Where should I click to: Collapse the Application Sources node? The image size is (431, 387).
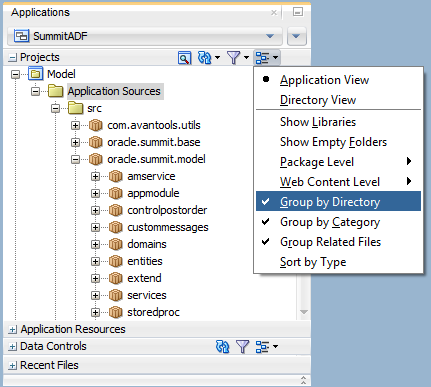35,91
